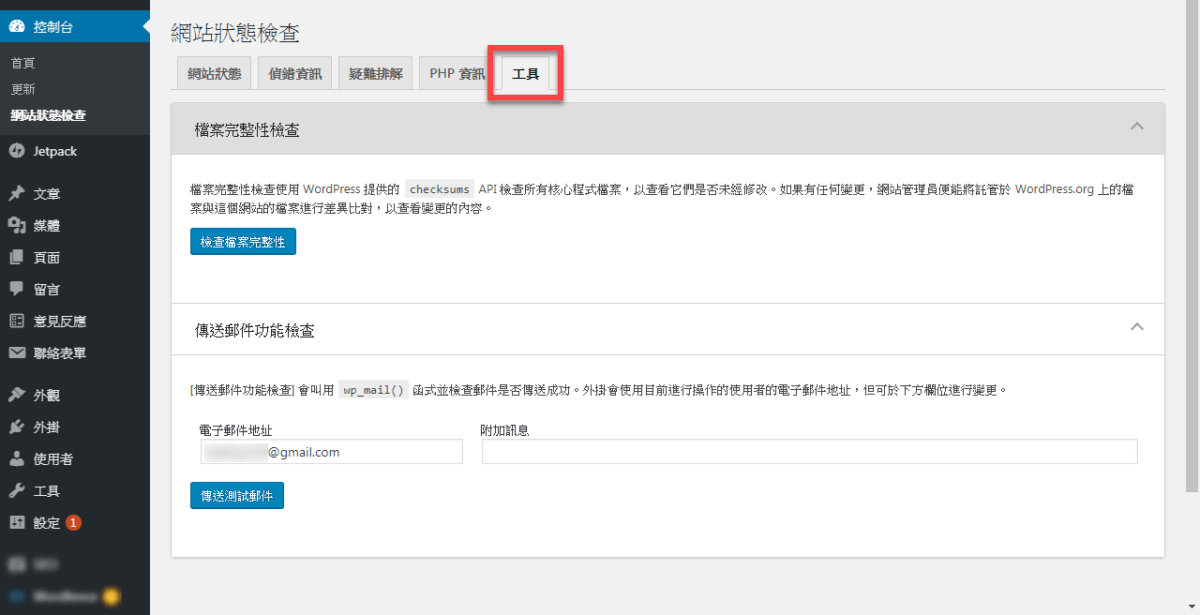Viewport: 1200px width, 615px height.
Task: Open the 頁面 menu label
Action: tap(47, 258)
